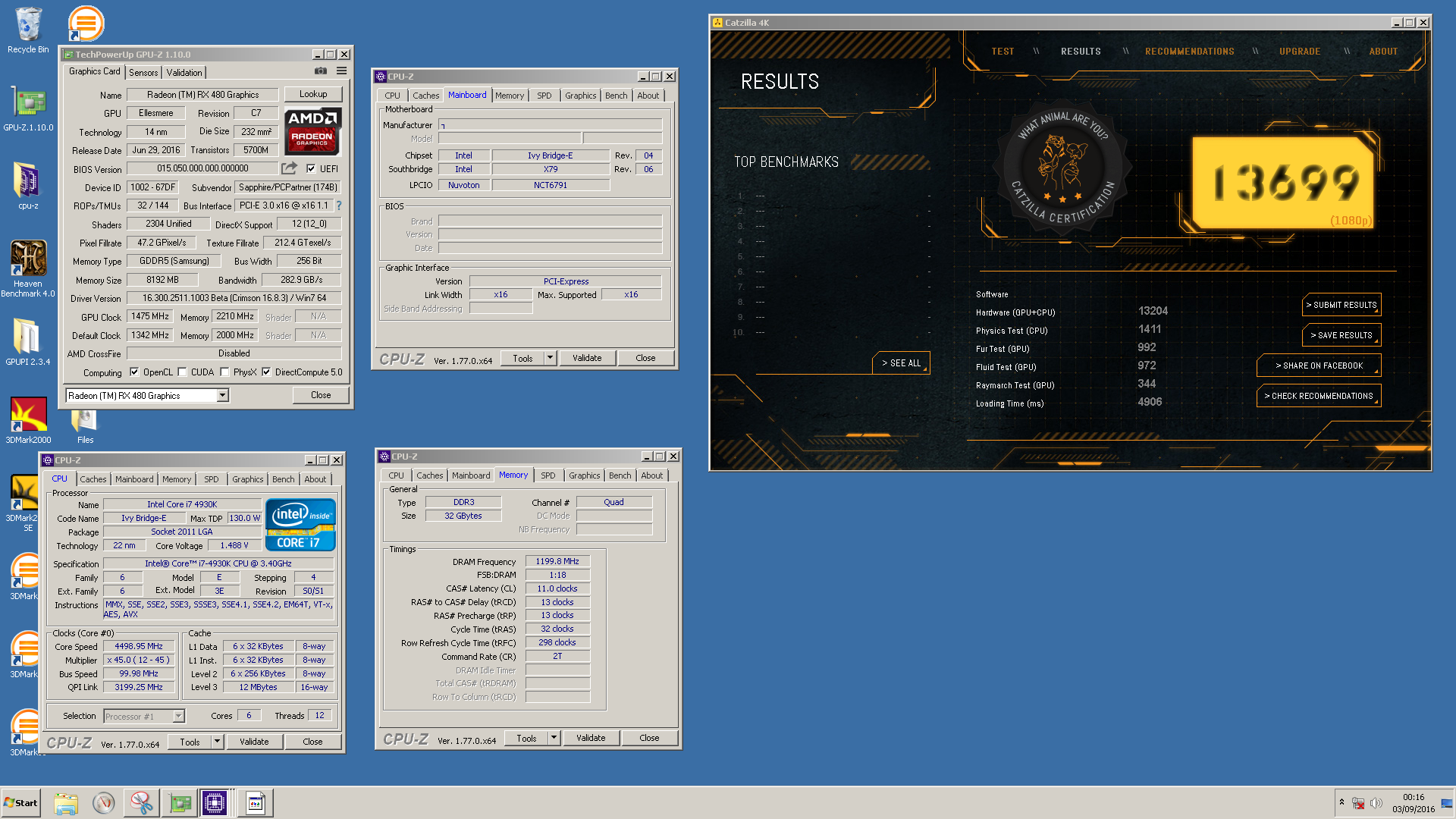Open the GPU-Z.1.10.0 desktop icon
The width and height of the screenshot is (1456, 819).
click(28, 108)
